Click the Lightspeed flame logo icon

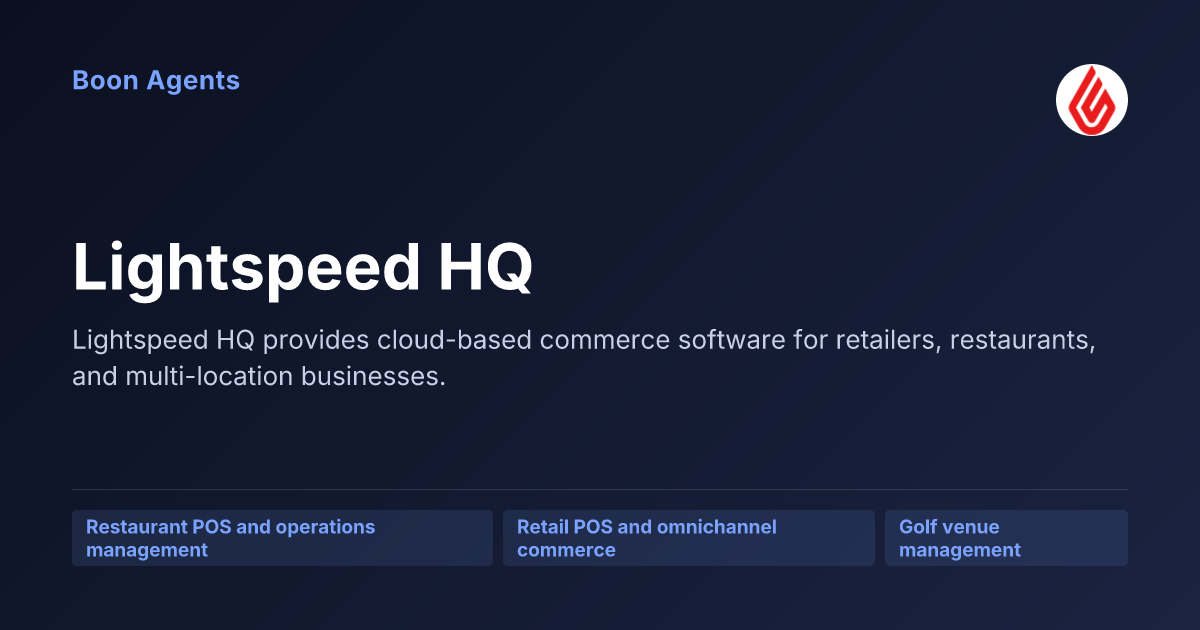pos(1092,100)
